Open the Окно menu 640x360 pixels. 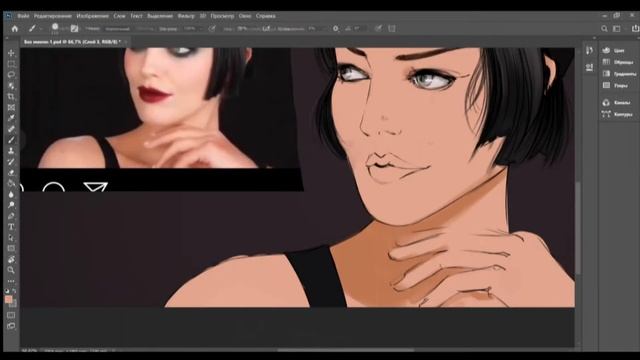tap(245, 16)
